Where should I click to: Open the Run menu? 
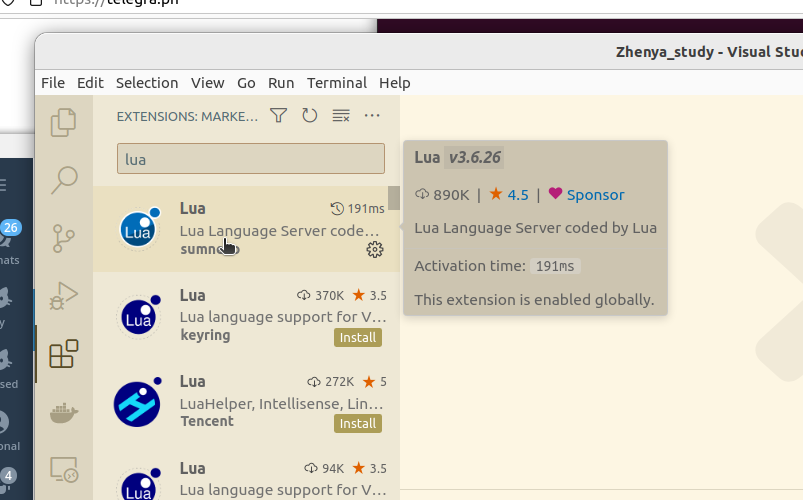[281, 83]
